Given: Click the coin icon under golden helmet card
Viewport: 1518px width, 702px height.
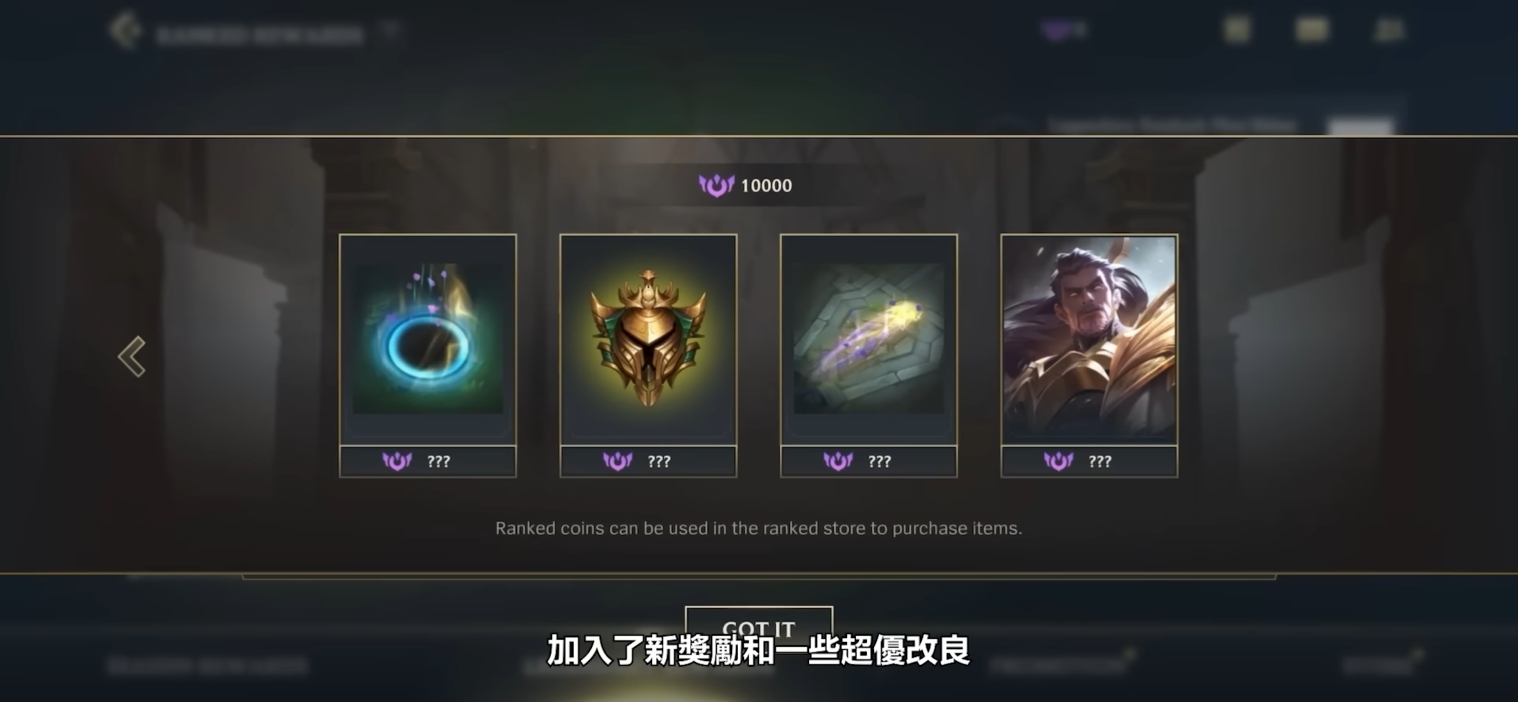Looking at the screenshot, I should [x=617, y=461].
